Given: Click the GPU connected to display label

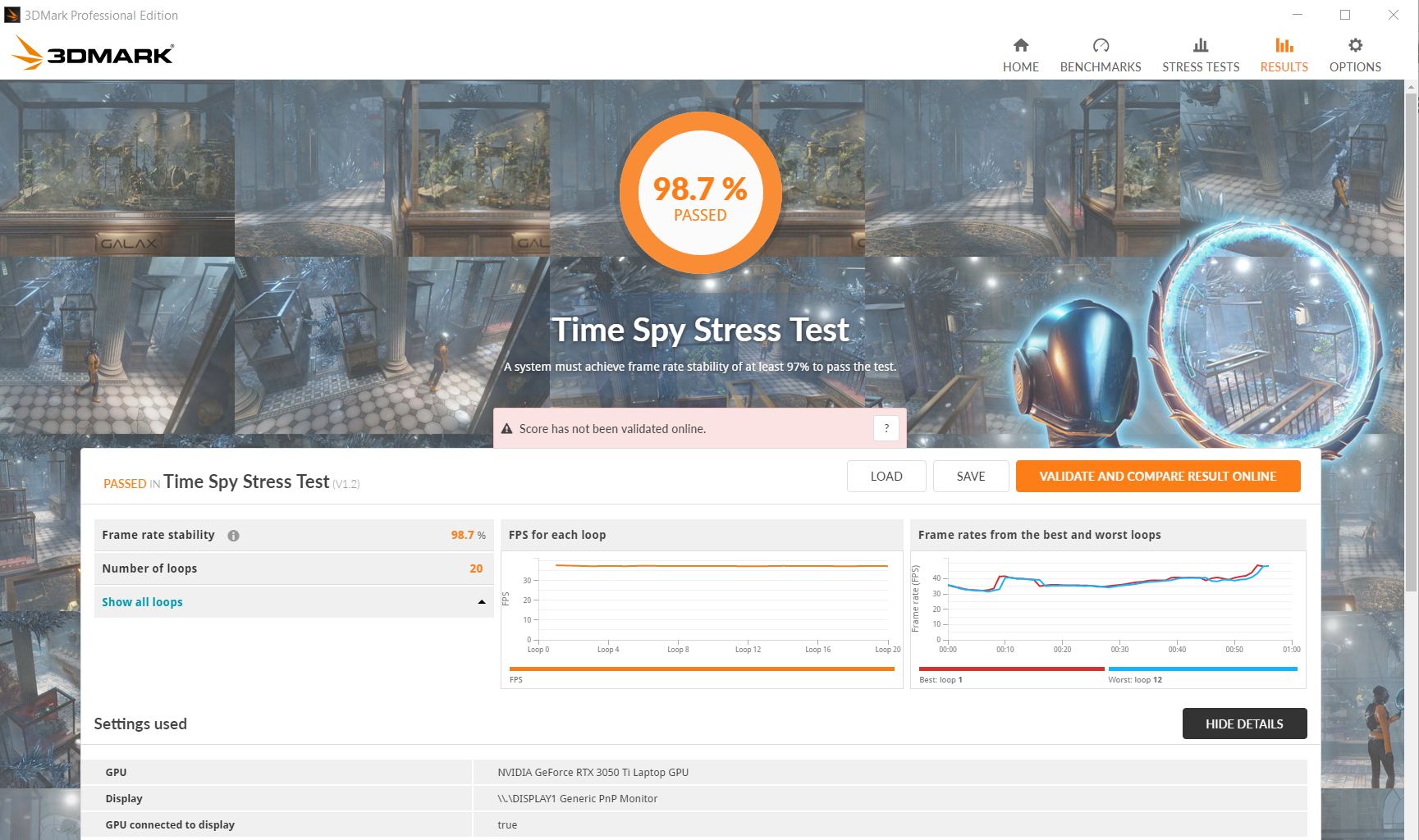Looking at the screenshot, I should [x=170, y=824].
